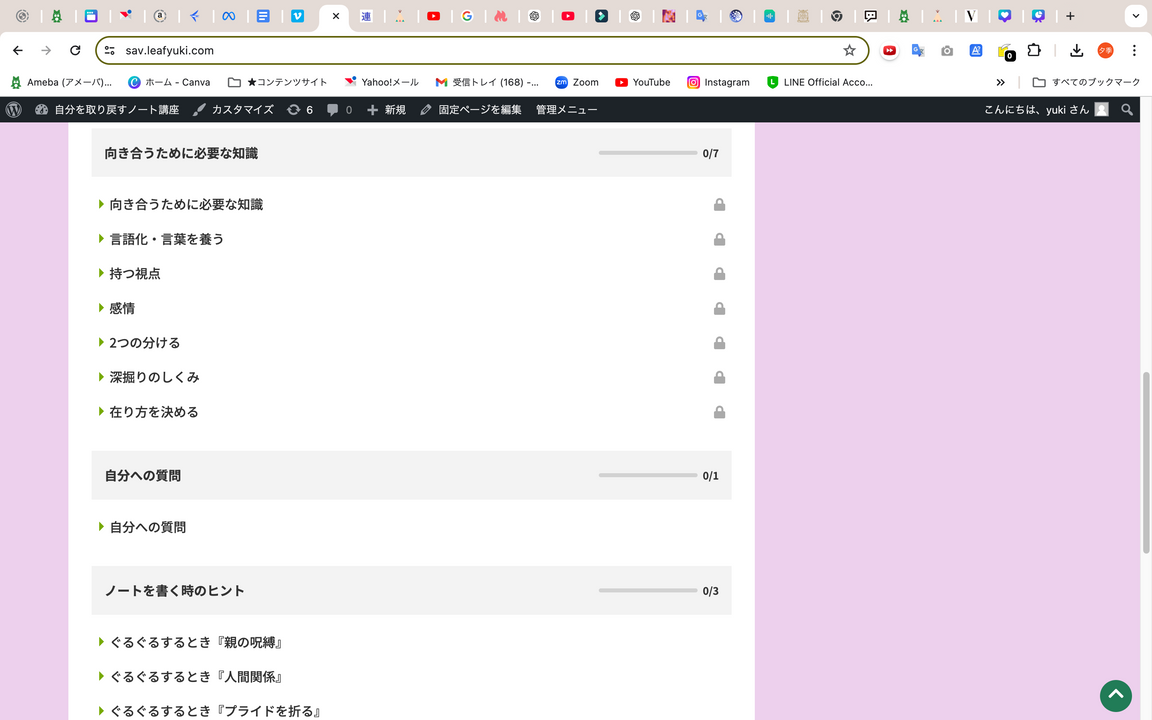Click the admin bar search magnifier icon
The width and height of the screenshot is (1152, 720).
click(1127, 110)
